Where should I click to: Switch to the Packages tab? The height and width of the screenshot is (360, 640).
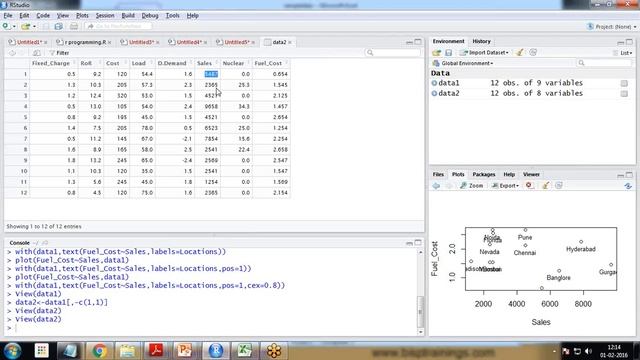pos(484,174)
